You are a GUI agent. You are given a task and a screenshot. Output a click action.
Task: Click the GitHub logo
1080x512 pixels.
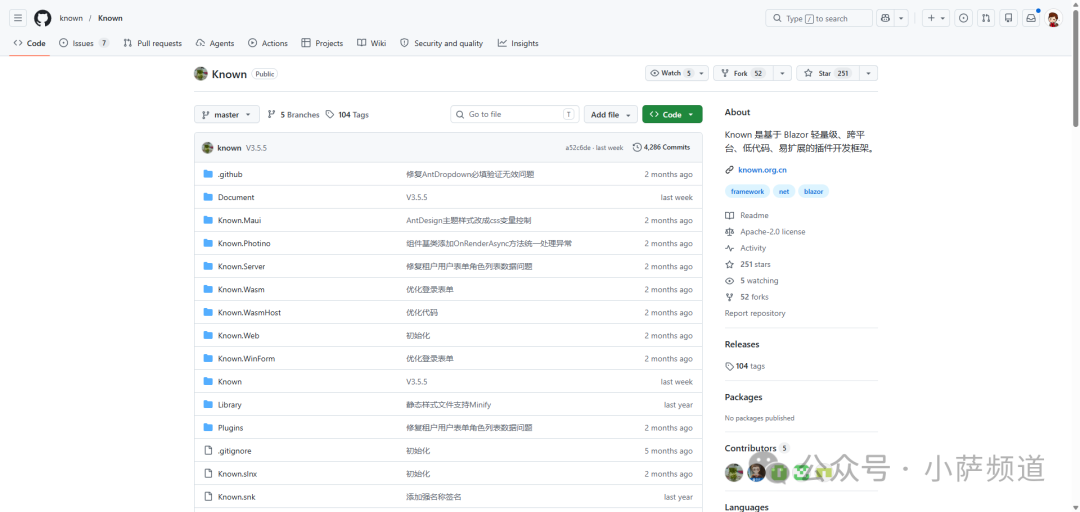[43, 18]
